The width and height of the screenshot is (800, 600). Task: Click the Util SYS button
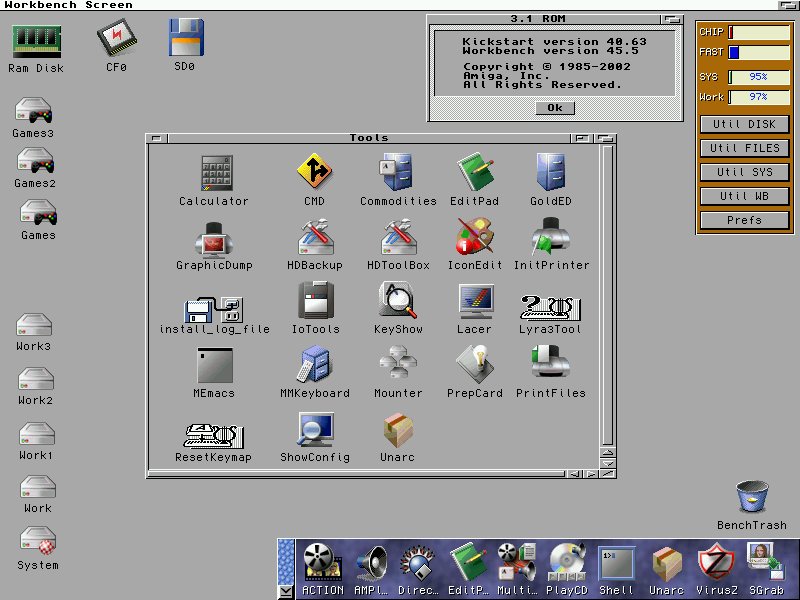[744, 172]
